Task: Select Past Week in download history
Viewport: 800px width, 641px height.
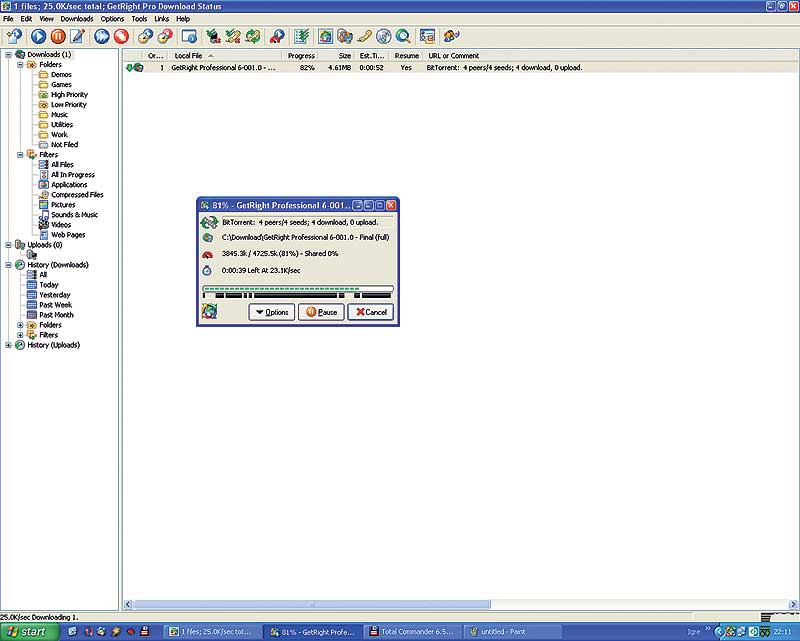Action: coord(55,305)
